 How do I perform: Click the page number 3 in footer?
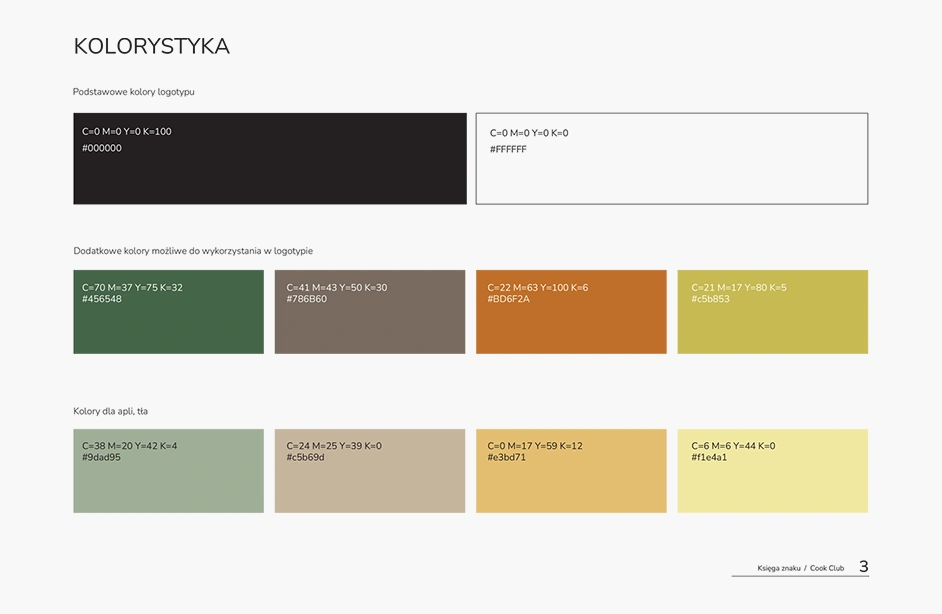pyautogui.click(x=863, y=567)
